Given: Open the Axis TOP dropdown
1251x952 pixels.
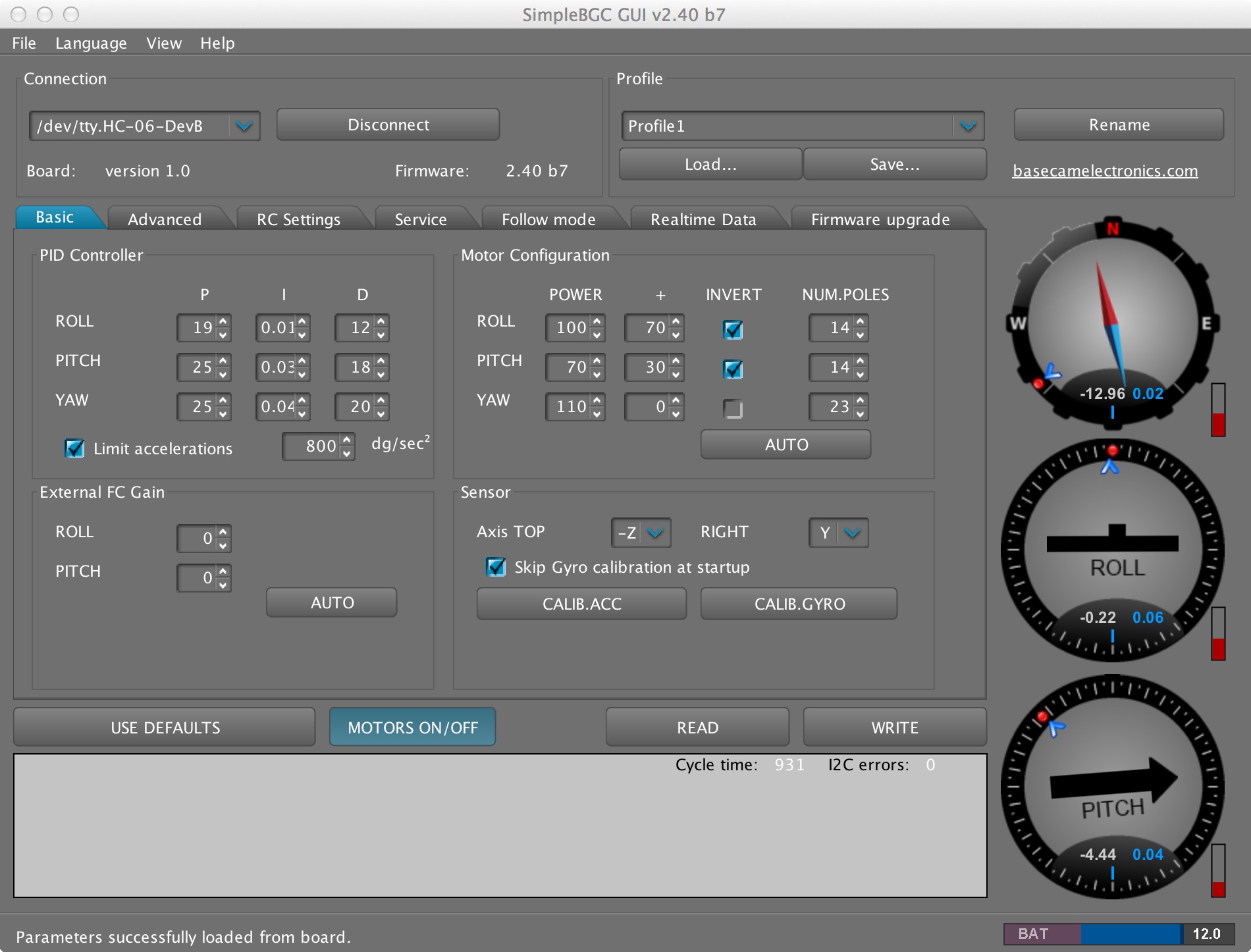Looking at the screenshot, I should click(654, 533).
